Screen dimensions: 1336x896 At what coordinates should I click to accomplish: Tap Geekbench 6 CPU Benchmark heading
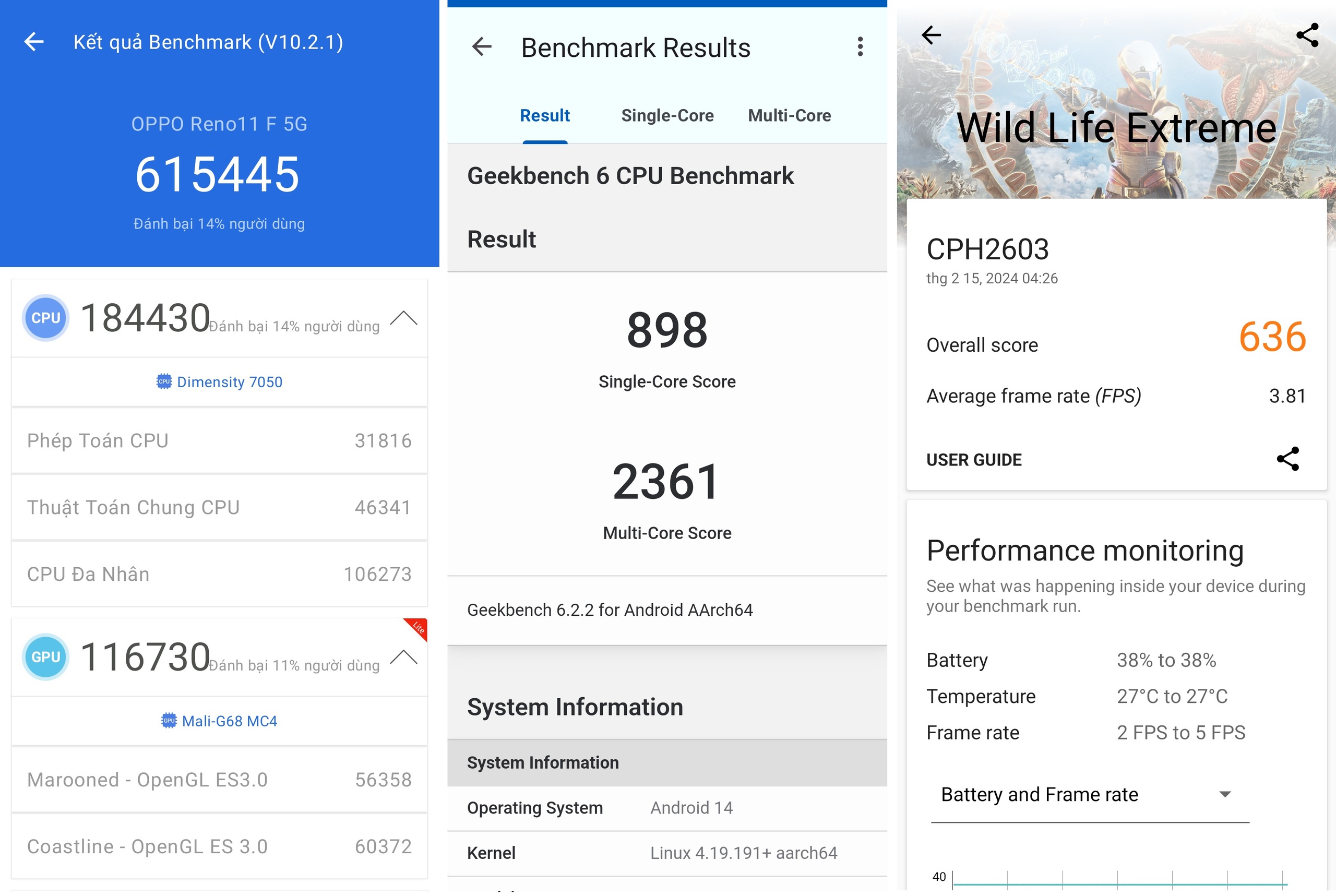tap(630, 176)
